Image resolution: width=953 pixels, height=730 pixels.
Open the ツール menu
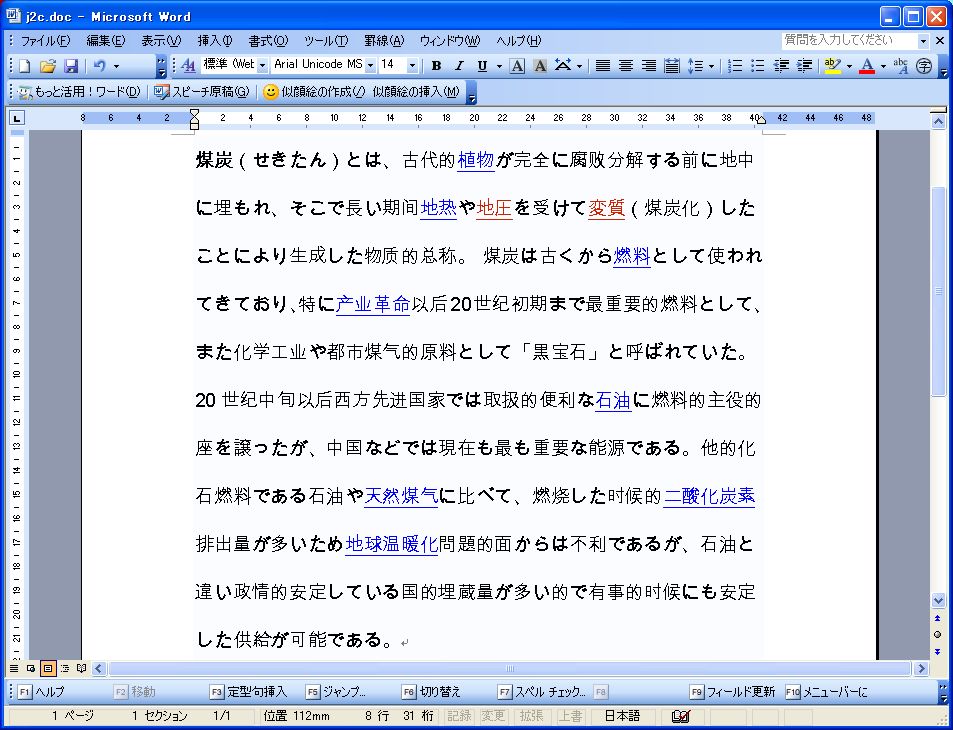click(x=326, y=41)
